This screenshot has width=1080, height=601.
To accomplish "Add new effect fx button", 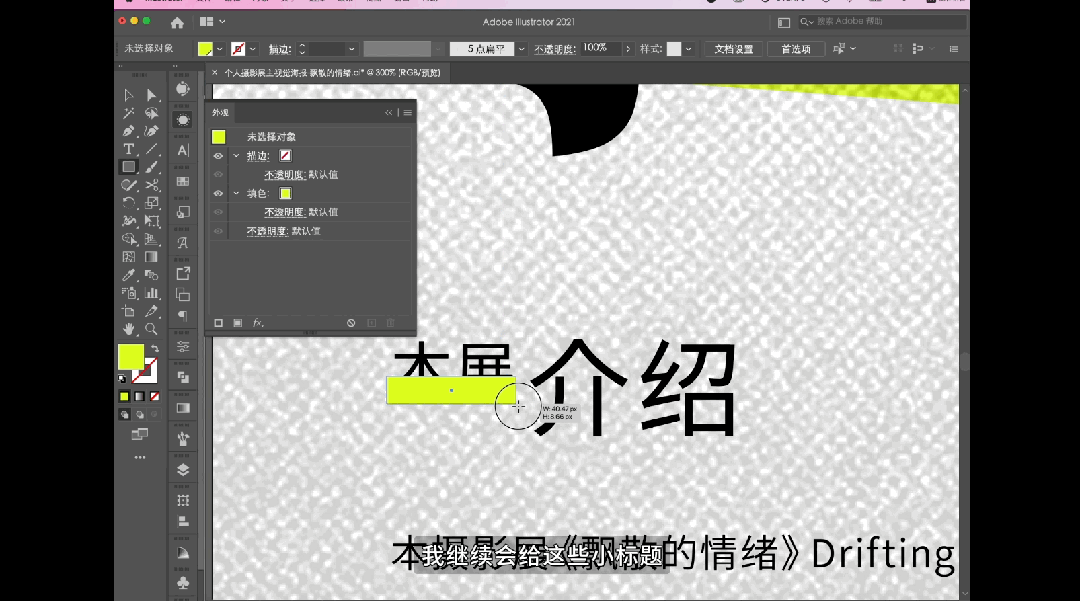I will coord(258,323).
